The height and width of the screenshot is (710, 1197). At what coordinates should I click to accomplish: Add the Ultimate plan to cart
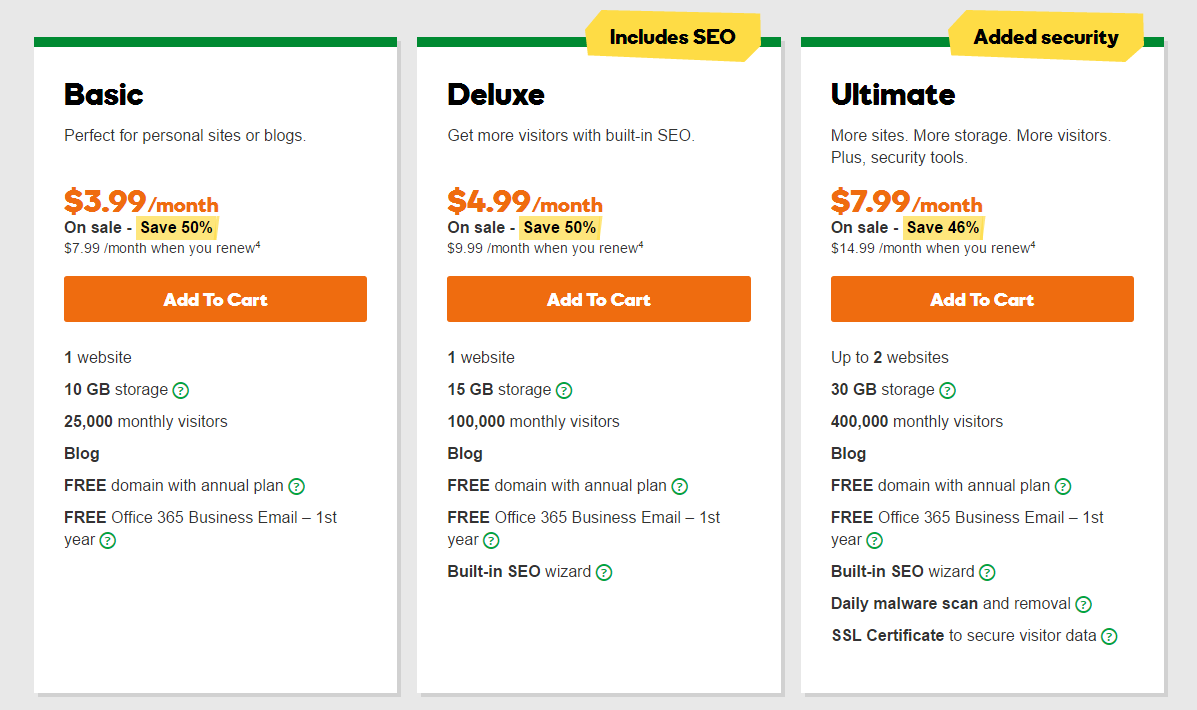click(982, 299)
